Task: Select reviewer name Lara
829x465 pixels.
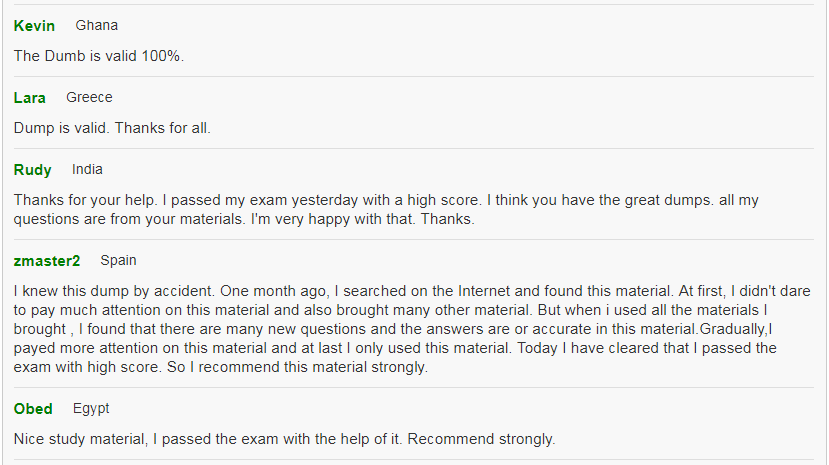Action: [x=30, y=98]
